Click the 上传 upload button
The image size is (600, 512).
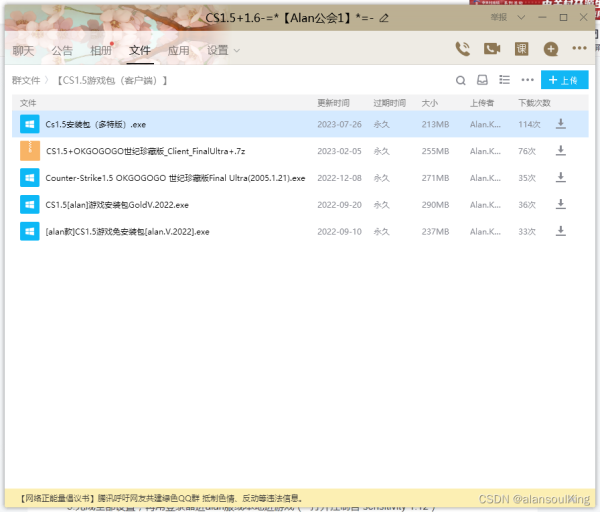tap(564, 80)
